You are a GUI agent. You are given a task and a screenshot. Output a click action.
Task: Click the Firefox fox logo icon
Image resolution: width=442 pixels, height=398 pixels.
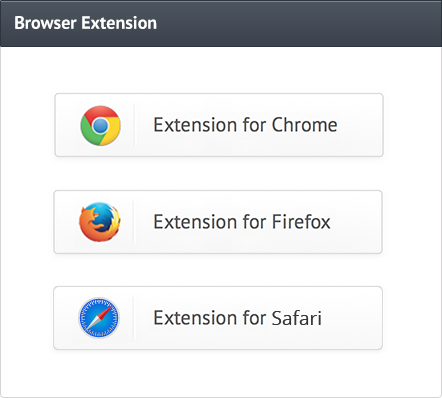tap(100, 222)
